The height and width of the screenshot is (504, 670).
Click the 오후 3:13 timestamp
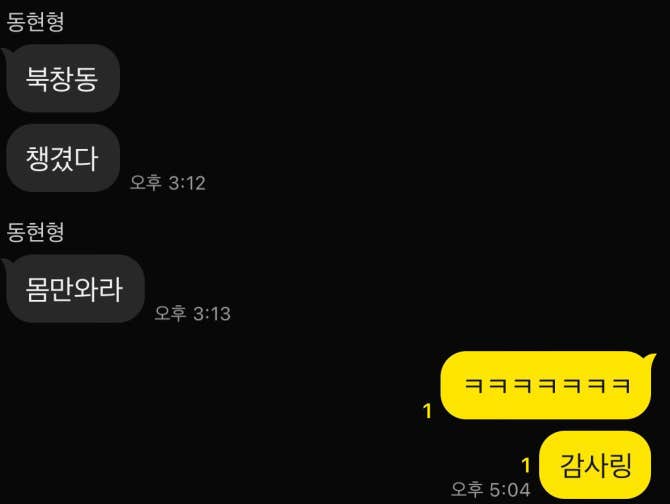pos(192,314)
